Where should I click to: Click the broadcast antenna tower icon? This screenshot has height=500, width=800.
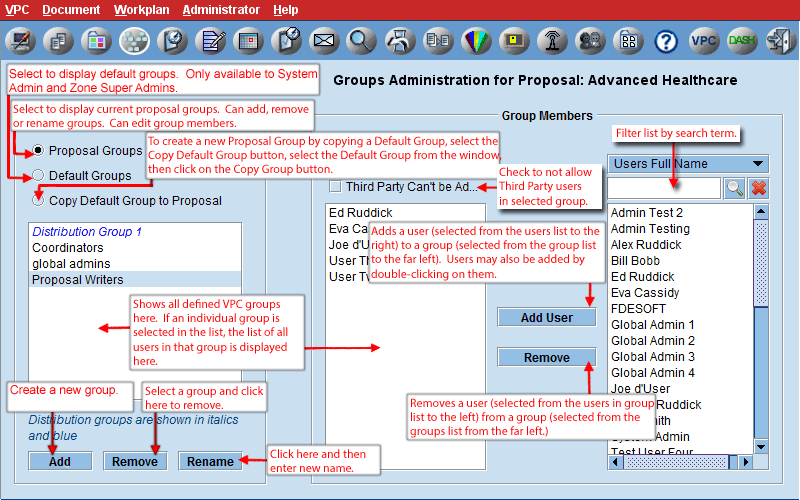[552, 41]
